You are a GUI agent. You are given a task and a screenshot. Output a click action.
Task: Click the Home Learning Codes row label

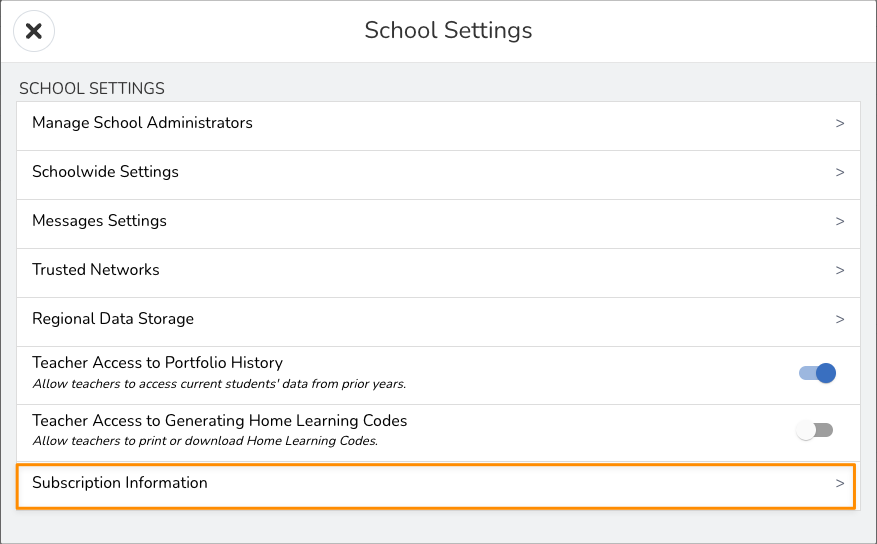[x=219, y=421]
